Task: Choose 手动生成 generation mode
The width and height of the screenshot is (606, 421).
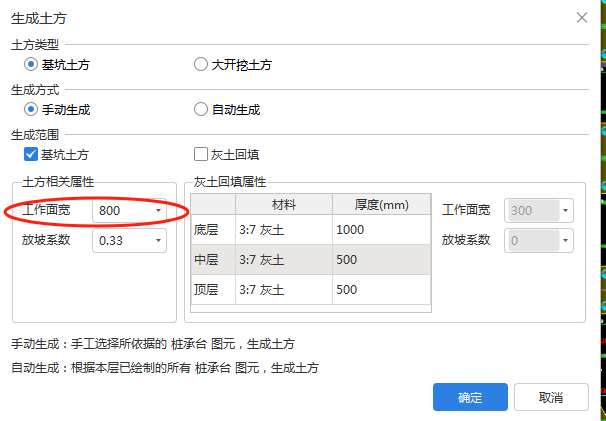Action: 31,110
